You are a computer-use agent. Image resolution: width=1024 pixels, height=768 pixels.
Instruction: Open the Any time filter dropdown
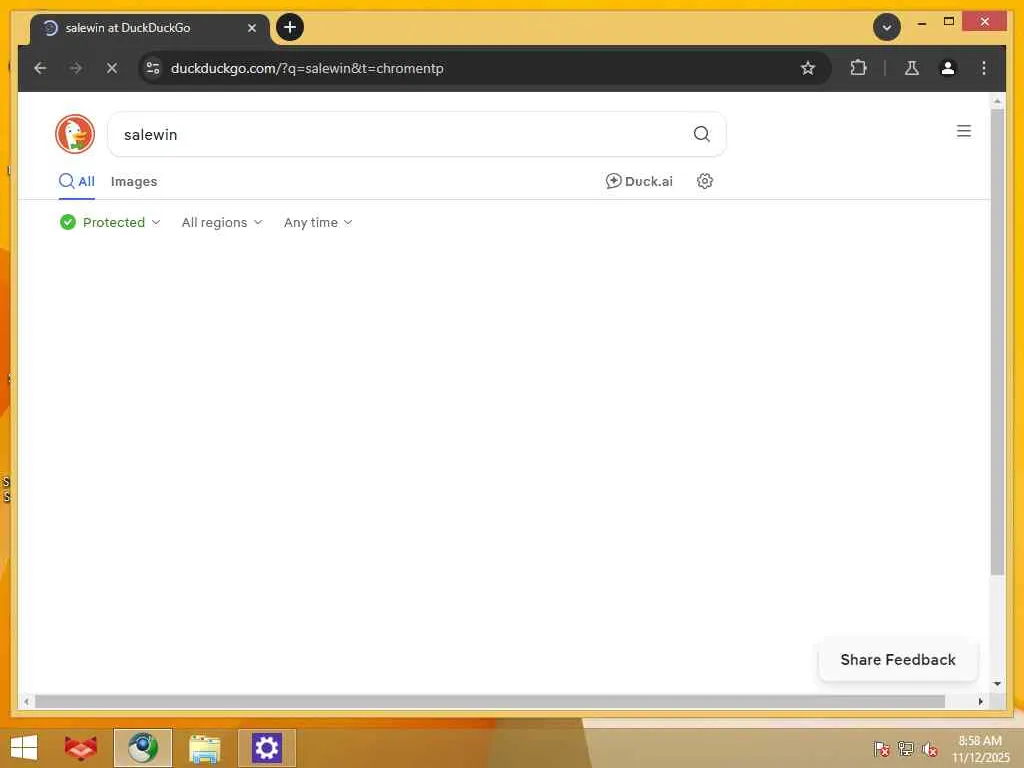(318, 222)
